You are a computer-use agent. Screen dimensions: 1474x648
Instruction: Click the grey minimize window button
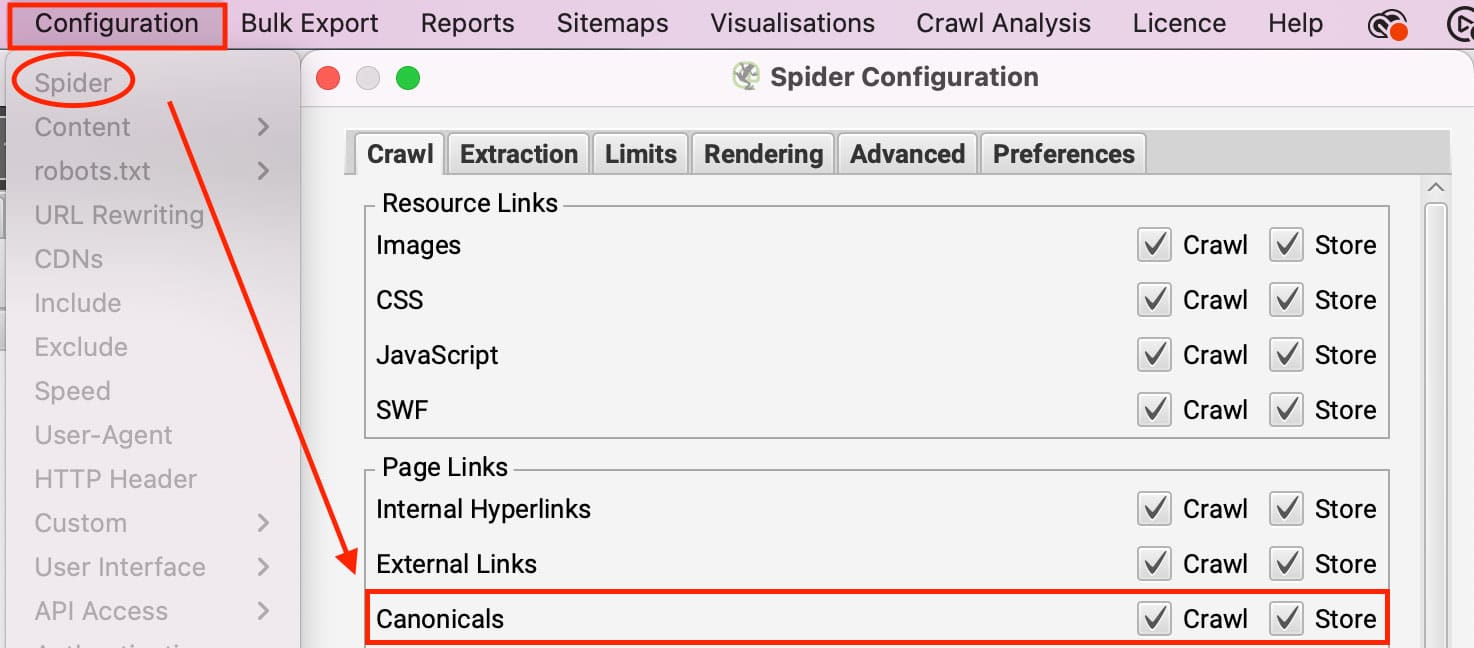coord(368,78)
